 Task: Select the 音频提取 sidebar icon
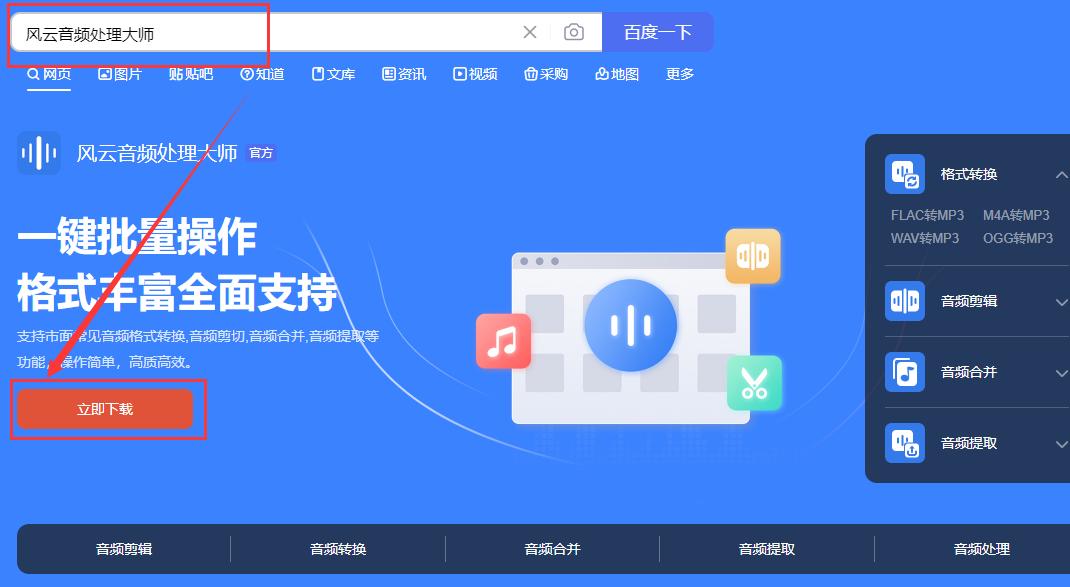903,443
